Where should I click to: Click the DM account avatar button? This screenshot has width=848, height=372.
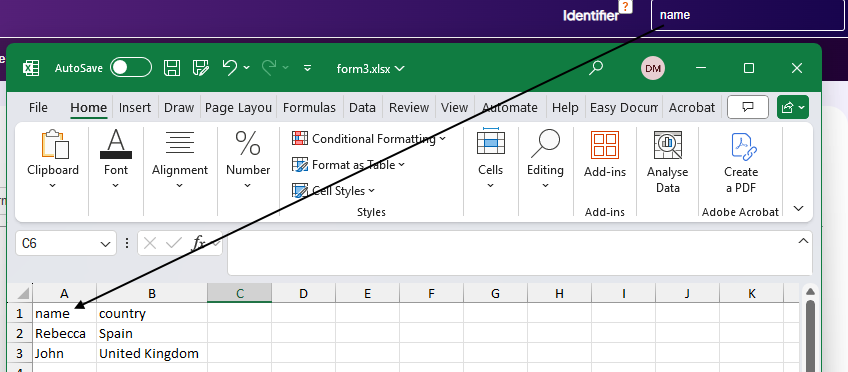pos(653,68)
